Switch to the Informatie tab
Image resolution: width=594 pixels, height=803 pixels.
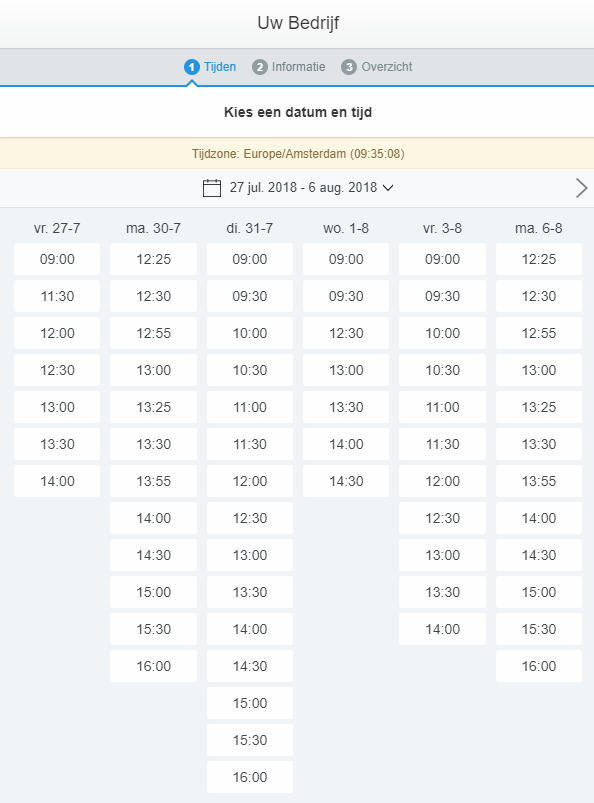coord(298,67)
